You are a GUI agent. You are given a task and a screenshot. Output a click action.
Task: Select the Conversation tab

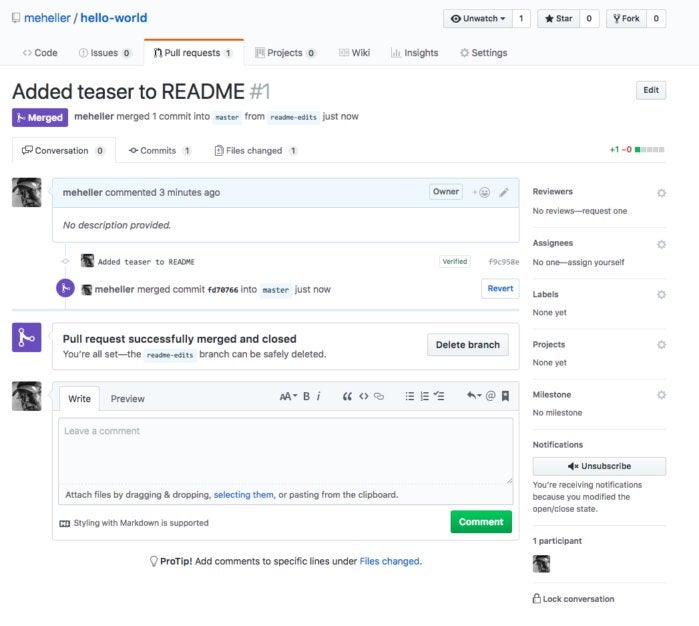coord(63,151)
